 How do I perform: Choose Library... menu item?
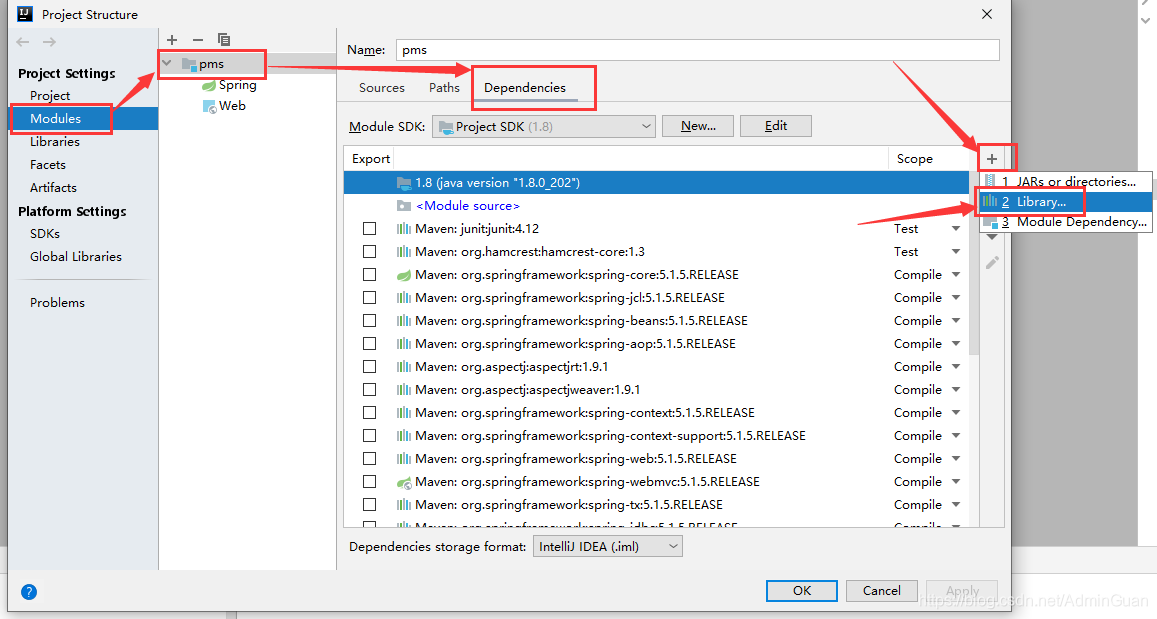(x=1066, y=201)
